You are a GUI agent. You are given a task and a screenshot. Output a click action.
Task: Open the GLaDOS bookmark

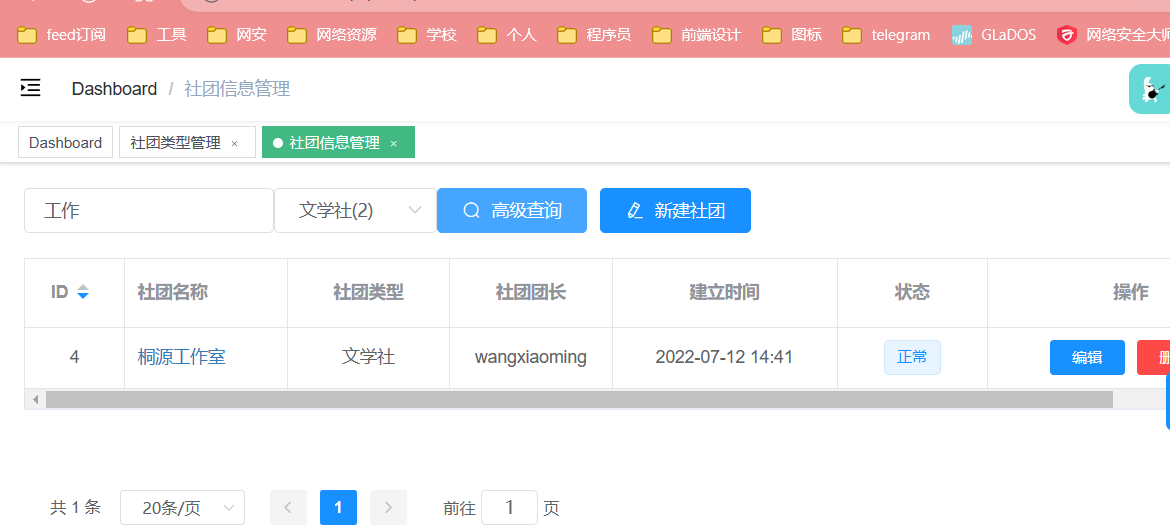996,35
